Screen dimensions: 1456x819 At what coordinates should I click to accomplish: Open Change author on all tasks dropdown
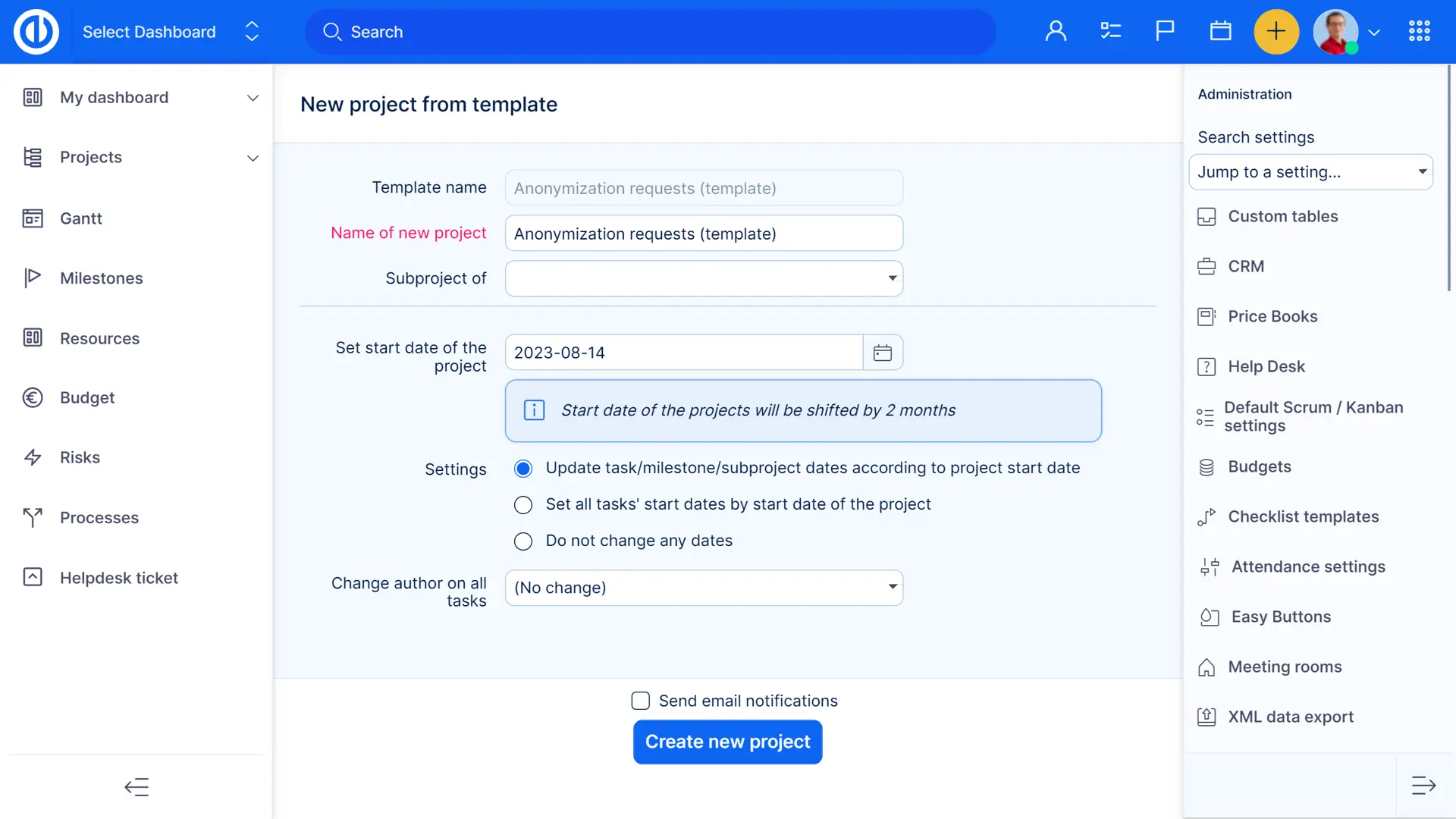tap(704, 588)
